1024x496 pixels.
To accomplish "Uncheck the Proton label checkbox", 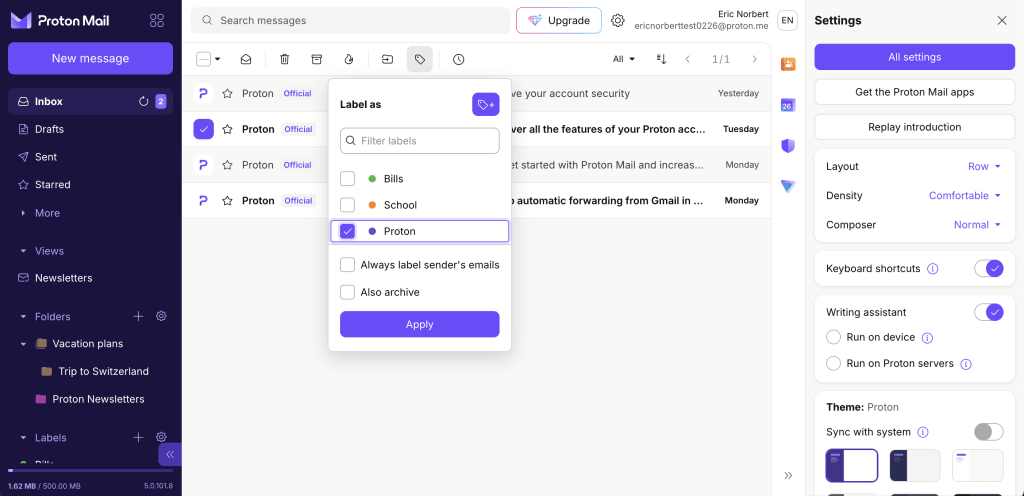I will (x=347, y=231).
